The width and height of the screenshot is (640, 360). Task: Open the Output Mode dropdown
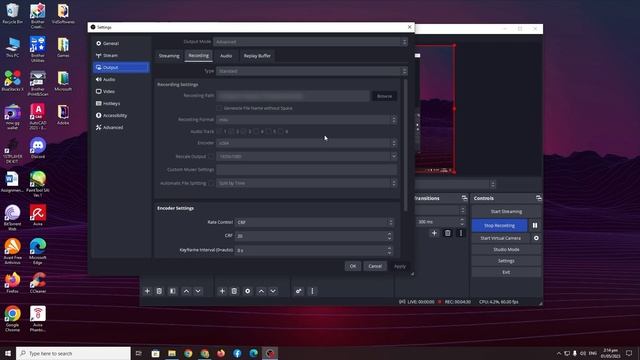(x=311, y=42)
